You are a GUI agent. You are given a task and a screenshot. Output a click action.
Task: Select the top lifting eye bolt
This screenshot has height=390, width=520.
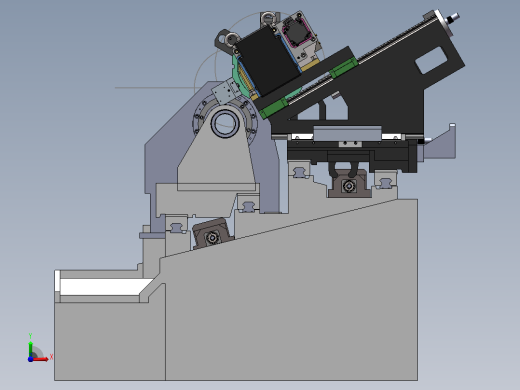coord(267,18)
